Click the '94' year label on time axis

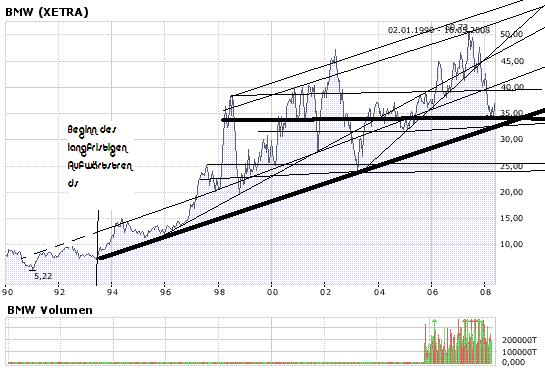(x=112, y=292)
